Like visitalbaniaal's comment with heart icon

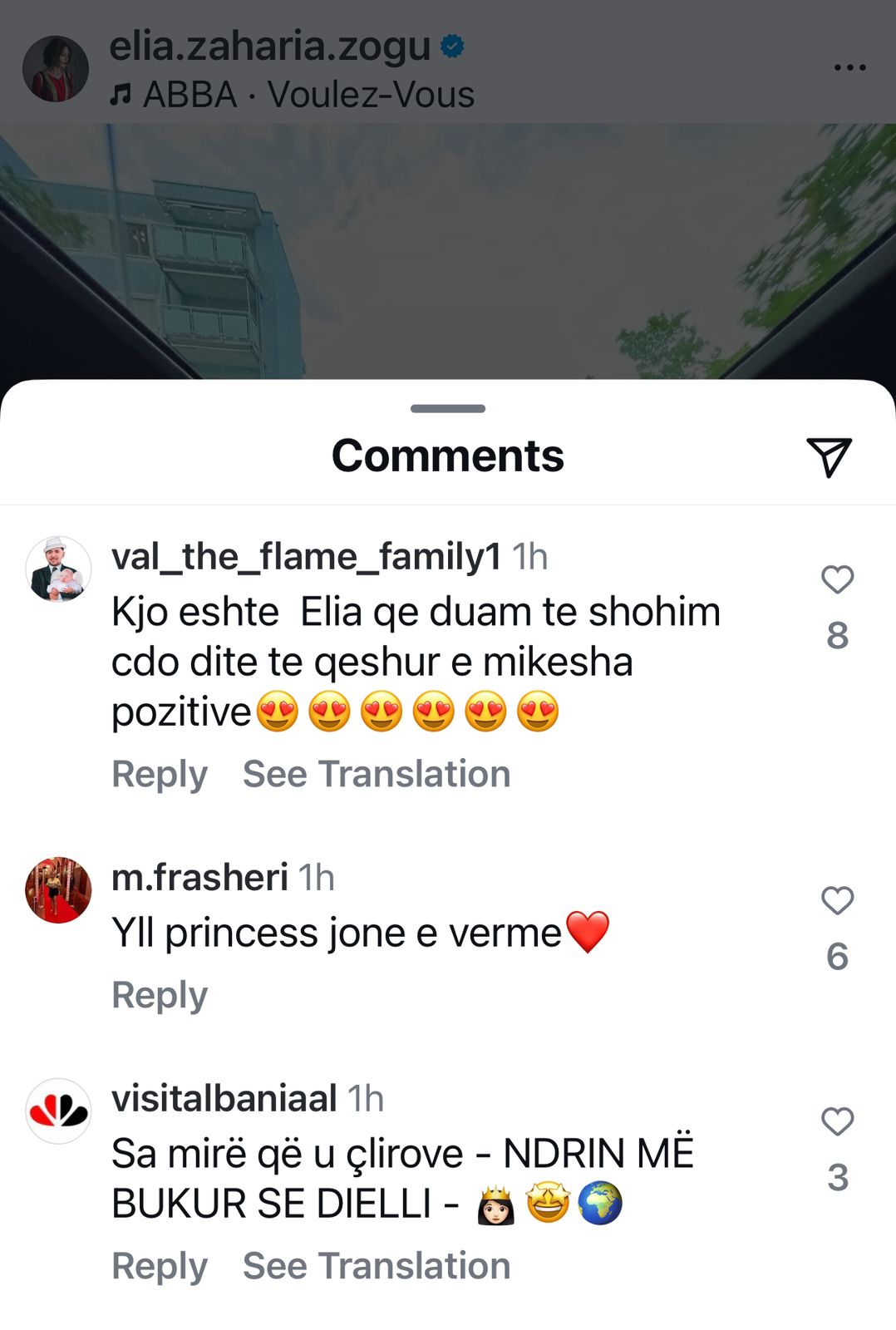837,1121
